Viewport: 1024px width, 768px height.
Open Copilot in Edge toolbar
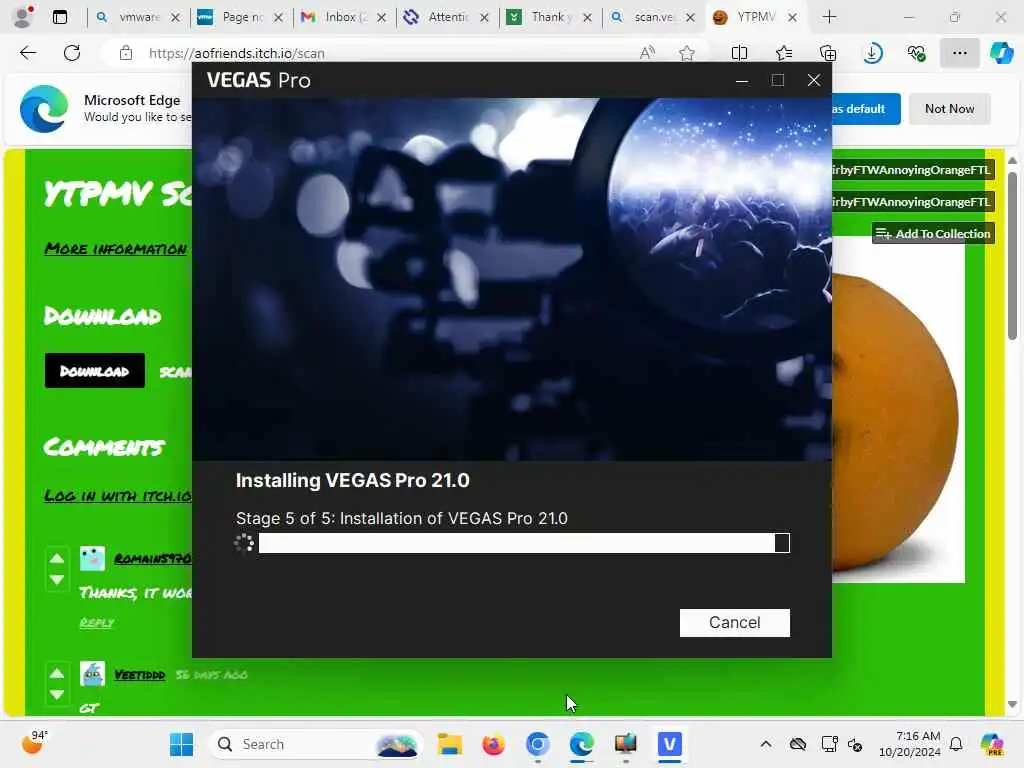(x=1001, y=53)
